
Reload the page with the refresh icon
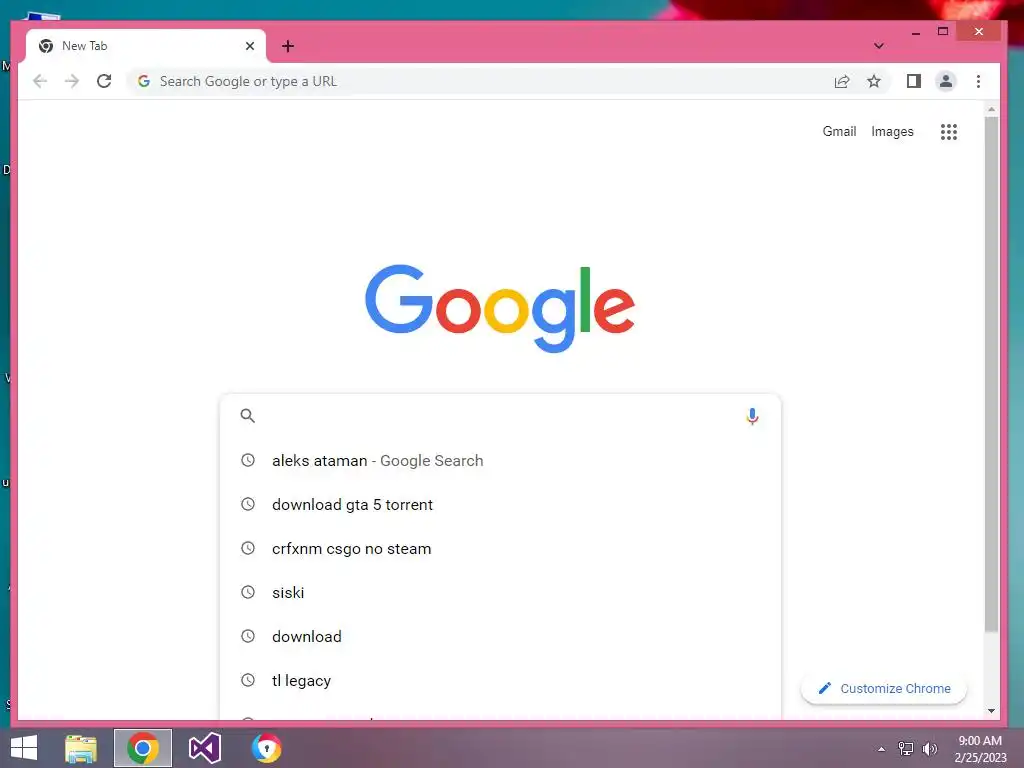[104, 81]
